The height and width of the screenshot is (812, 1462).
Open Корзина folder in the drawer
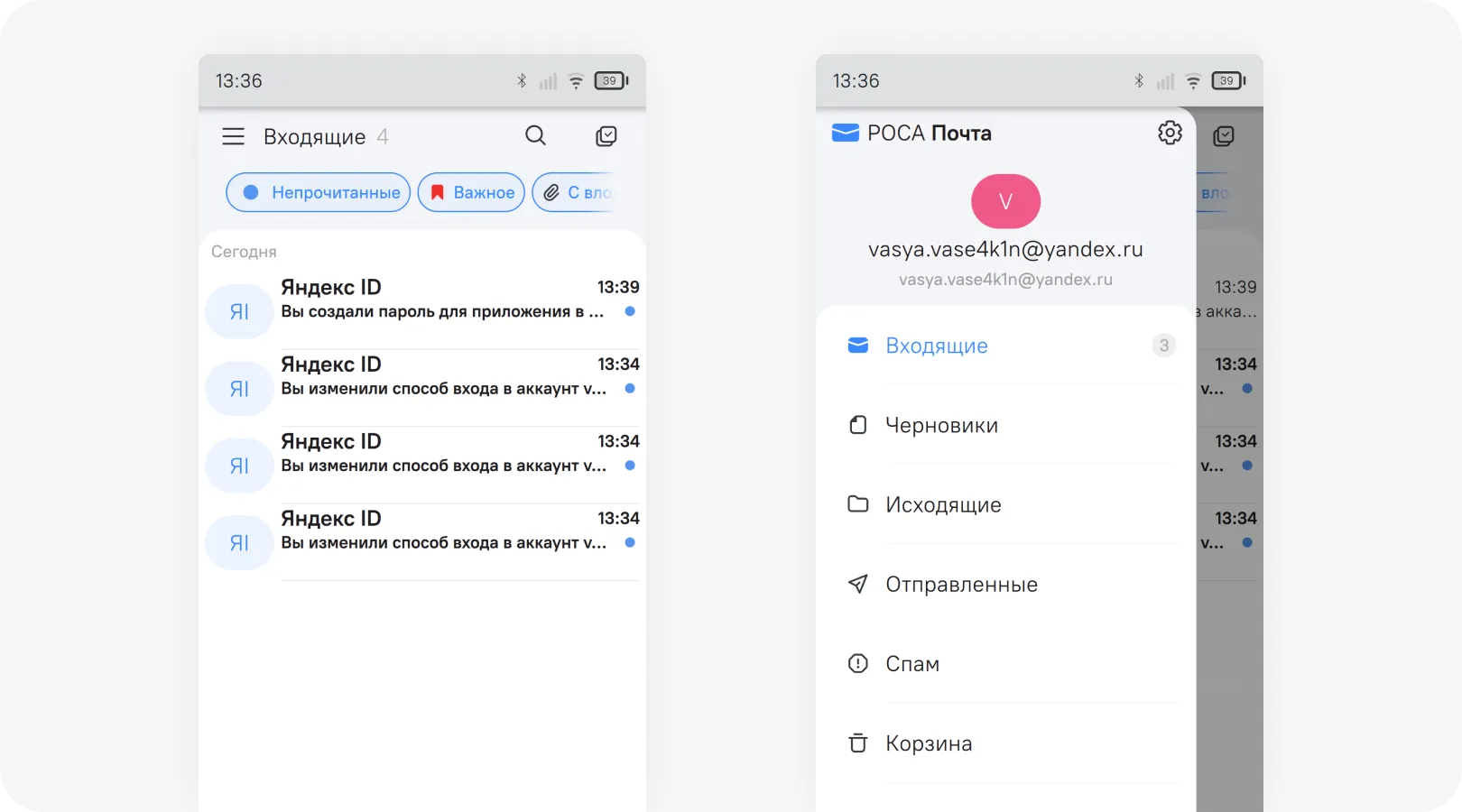1005,743
